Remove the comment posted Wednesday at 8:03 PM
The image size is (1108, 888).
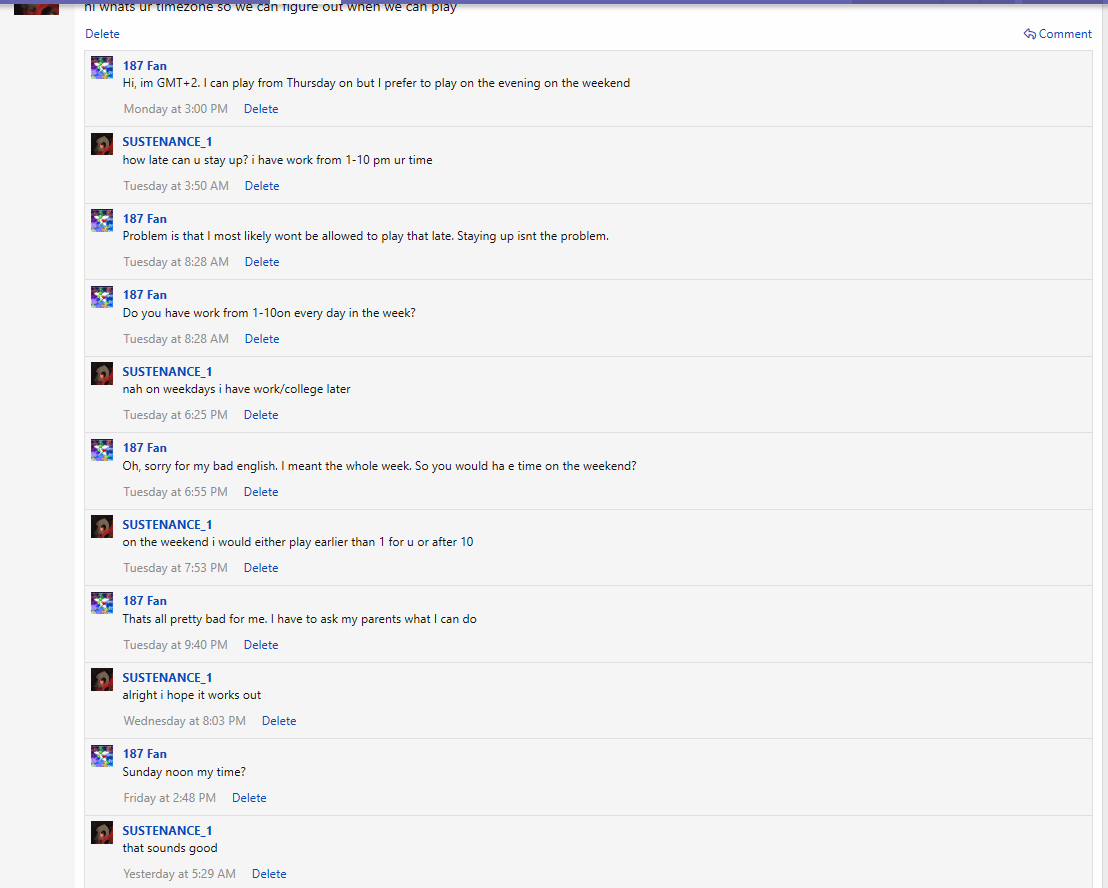pos(279,721)
